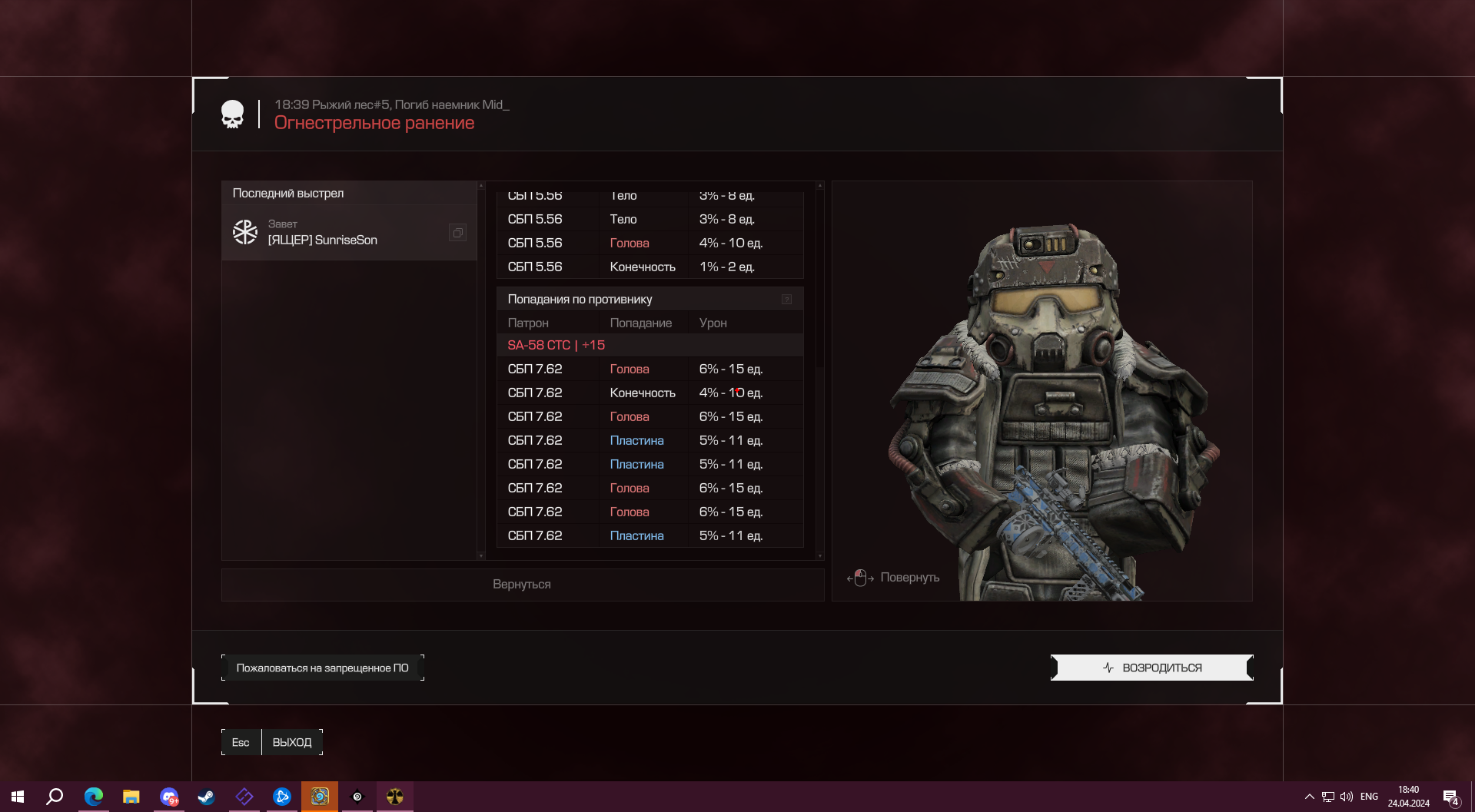Click the skull death icon
The width and height of the screenshot is (1475, 812).
[x=232, y=114]
